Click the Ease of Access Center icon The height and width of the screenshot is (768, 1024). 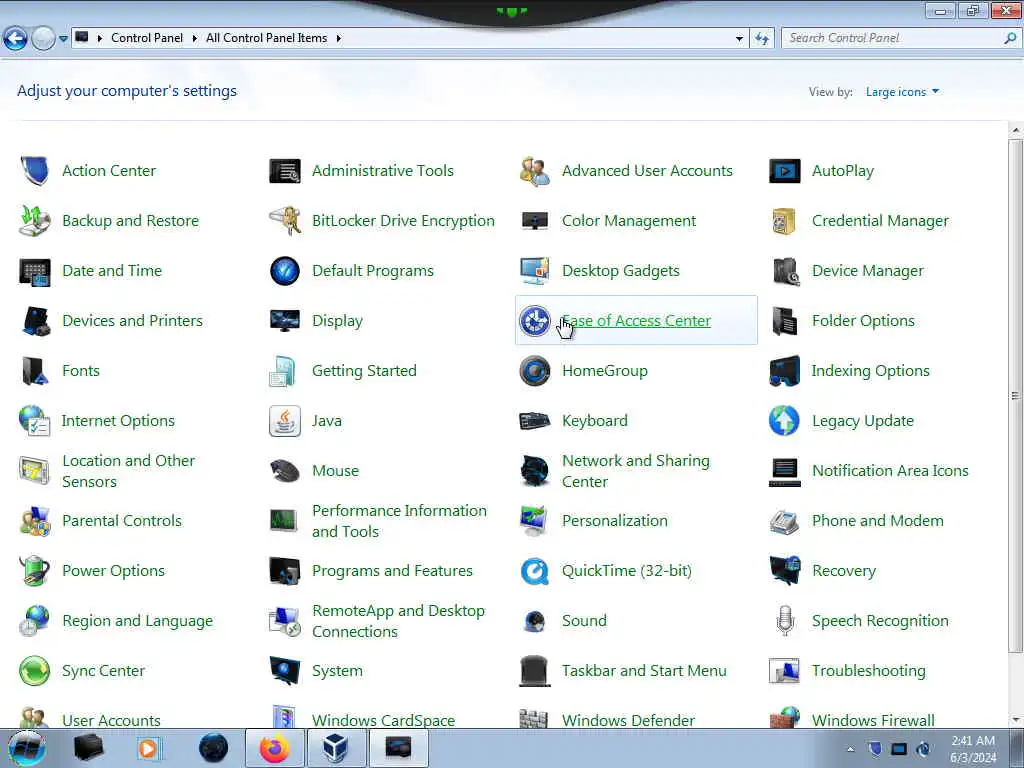coord(535,321)
